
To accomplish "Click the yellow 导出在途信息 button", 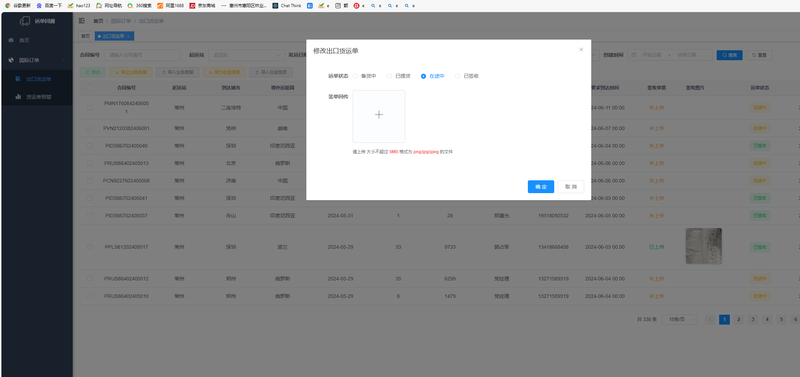I will (224, 72).
